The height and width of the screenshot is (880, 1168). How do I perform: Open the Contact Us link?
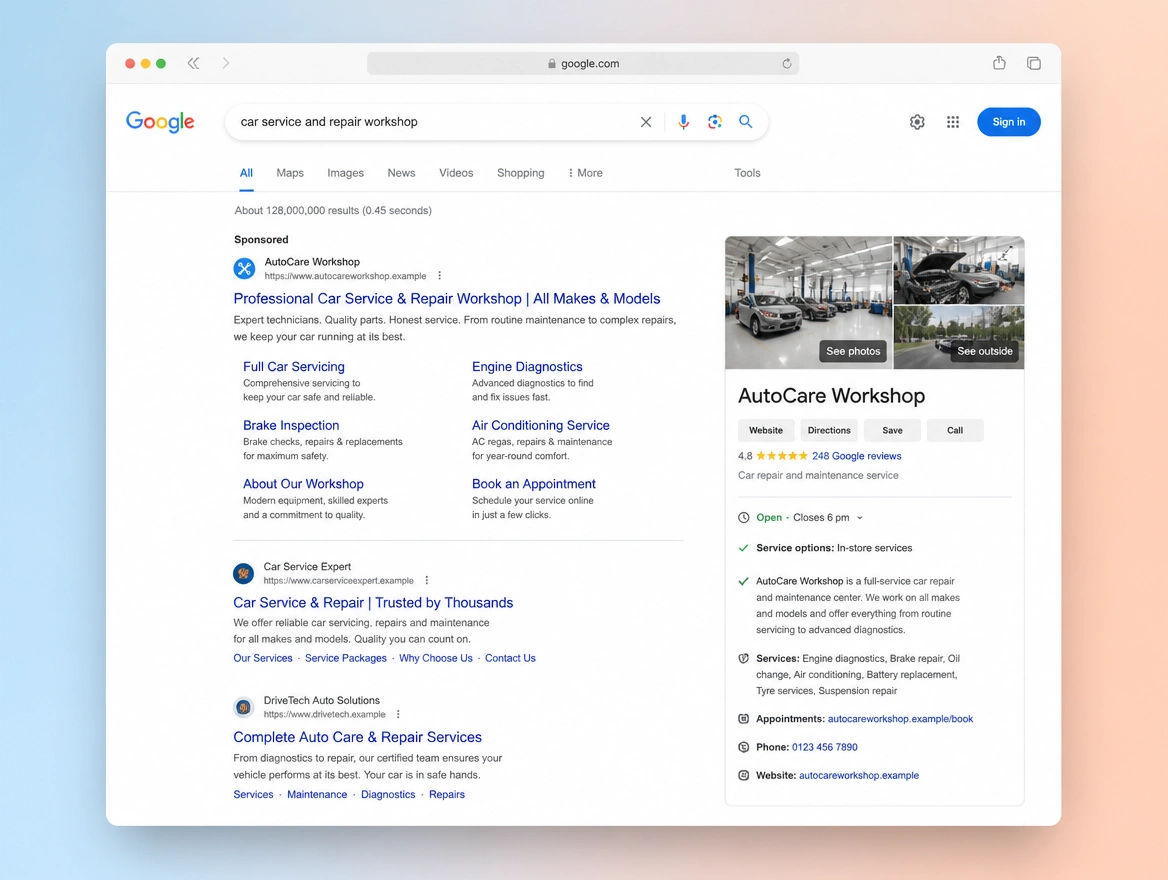point(510,659)
